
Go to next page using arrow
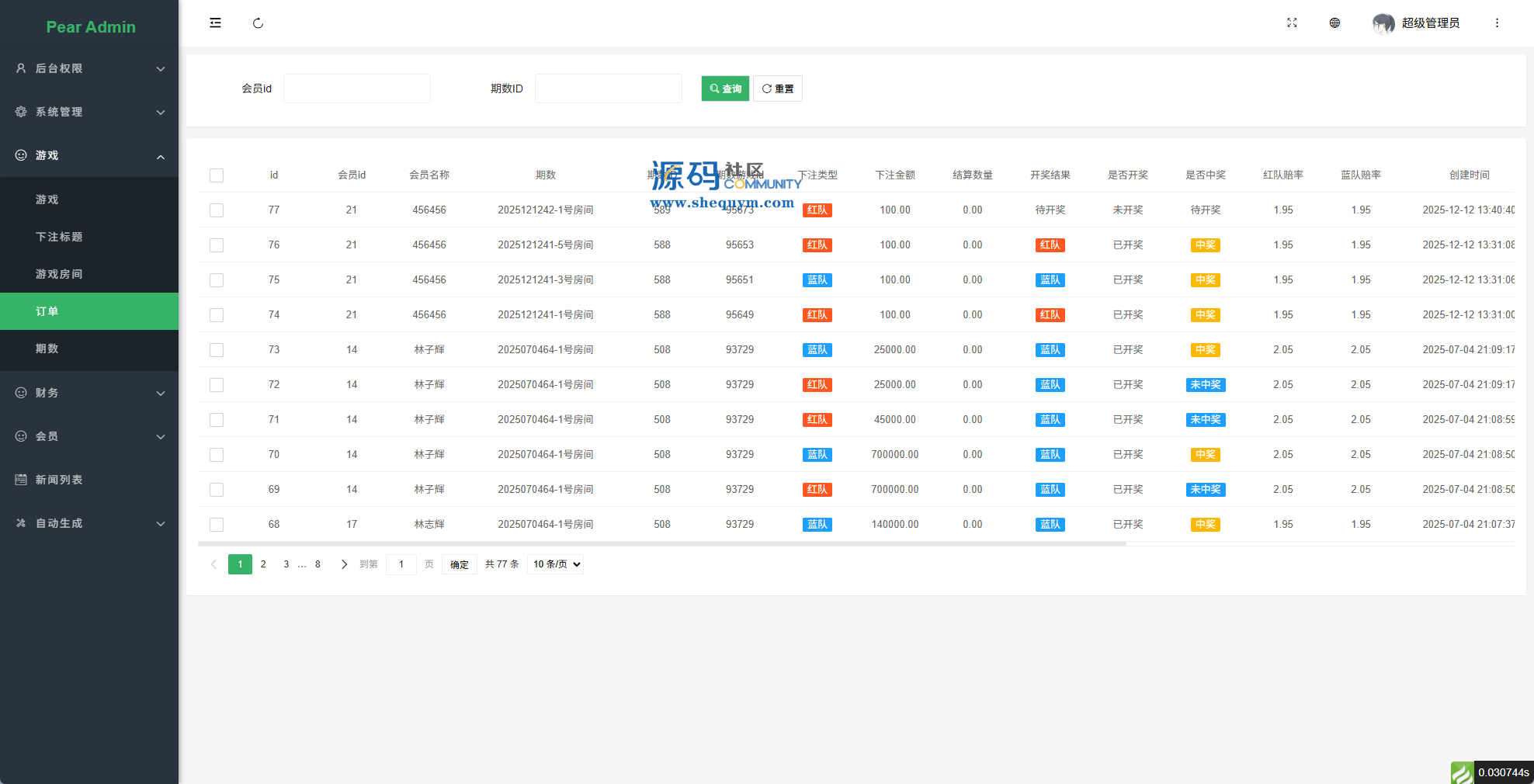tap(344, 564)
